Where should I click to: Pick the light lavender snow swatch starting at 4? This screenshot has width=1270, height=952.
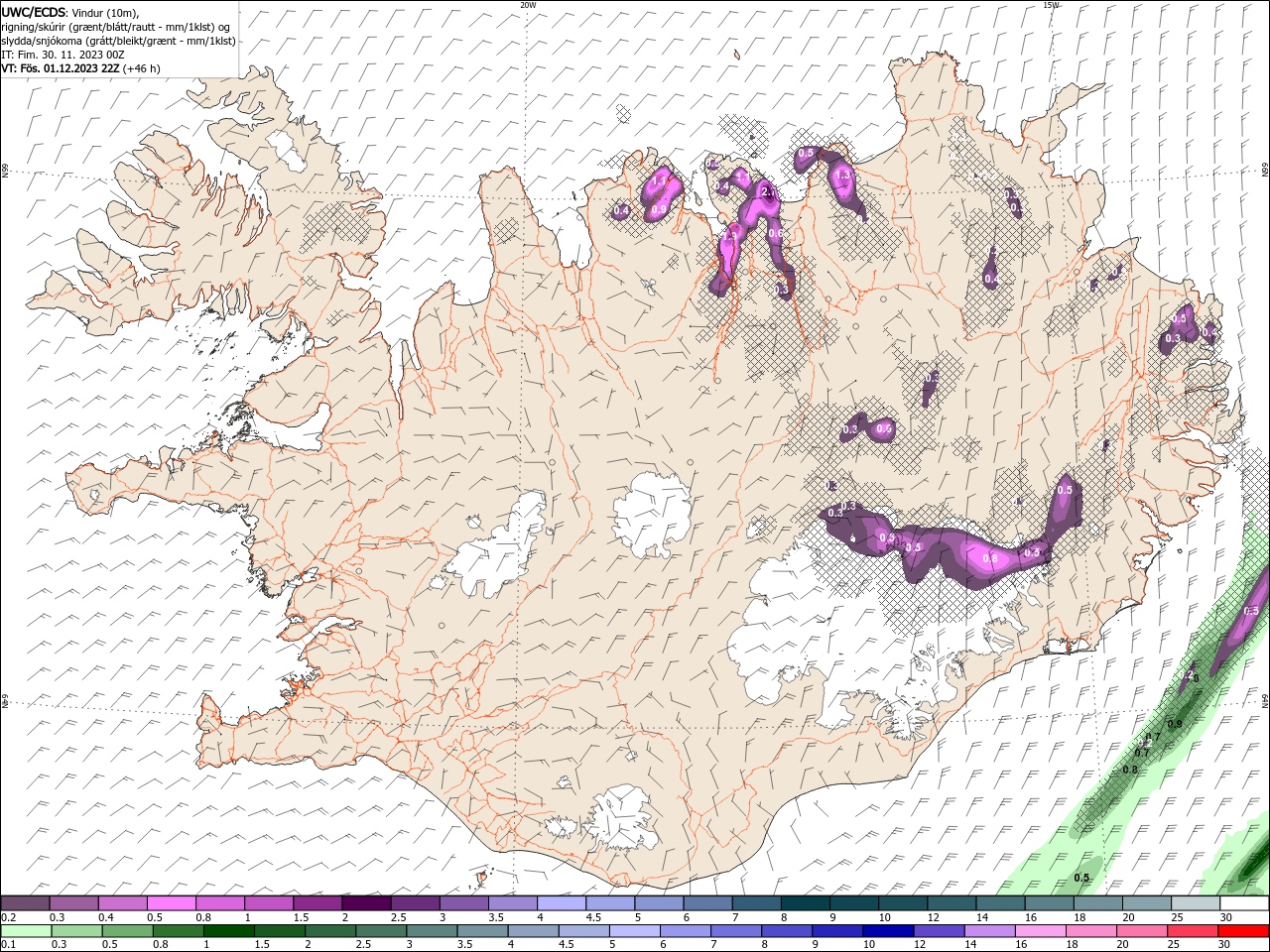[561, 903]
